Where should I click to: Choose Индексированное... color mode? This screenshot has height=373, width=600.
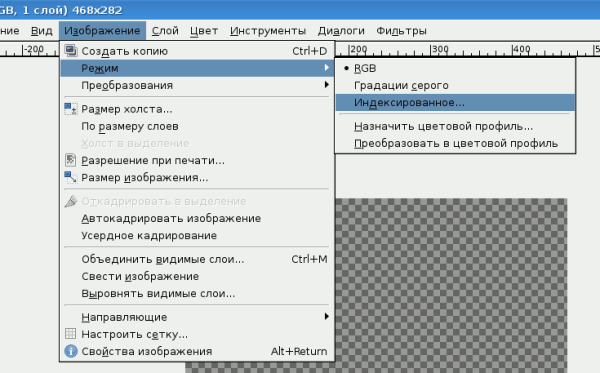point(455,103)
